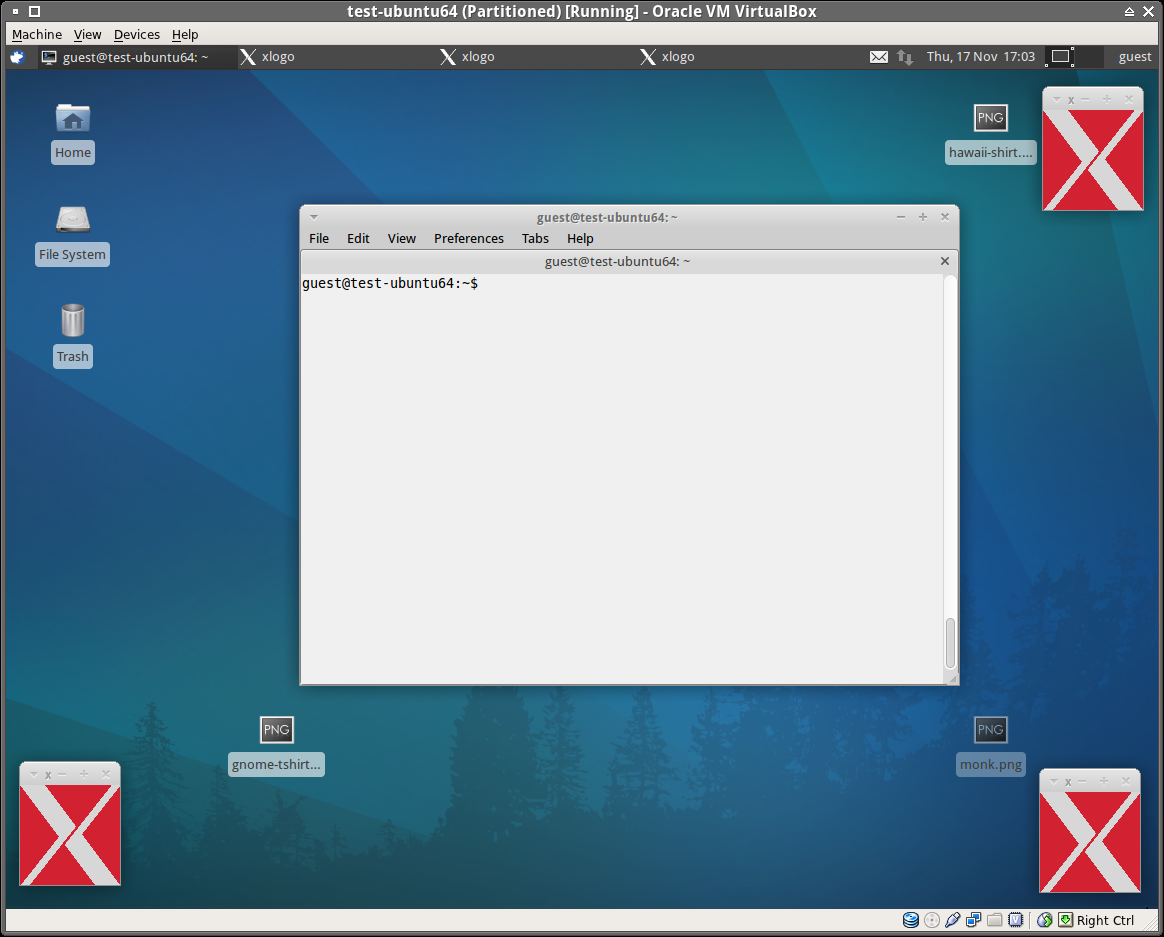
Task: Expand the bottom-left xlogo window's menu arrow
Action: (33, 774)
